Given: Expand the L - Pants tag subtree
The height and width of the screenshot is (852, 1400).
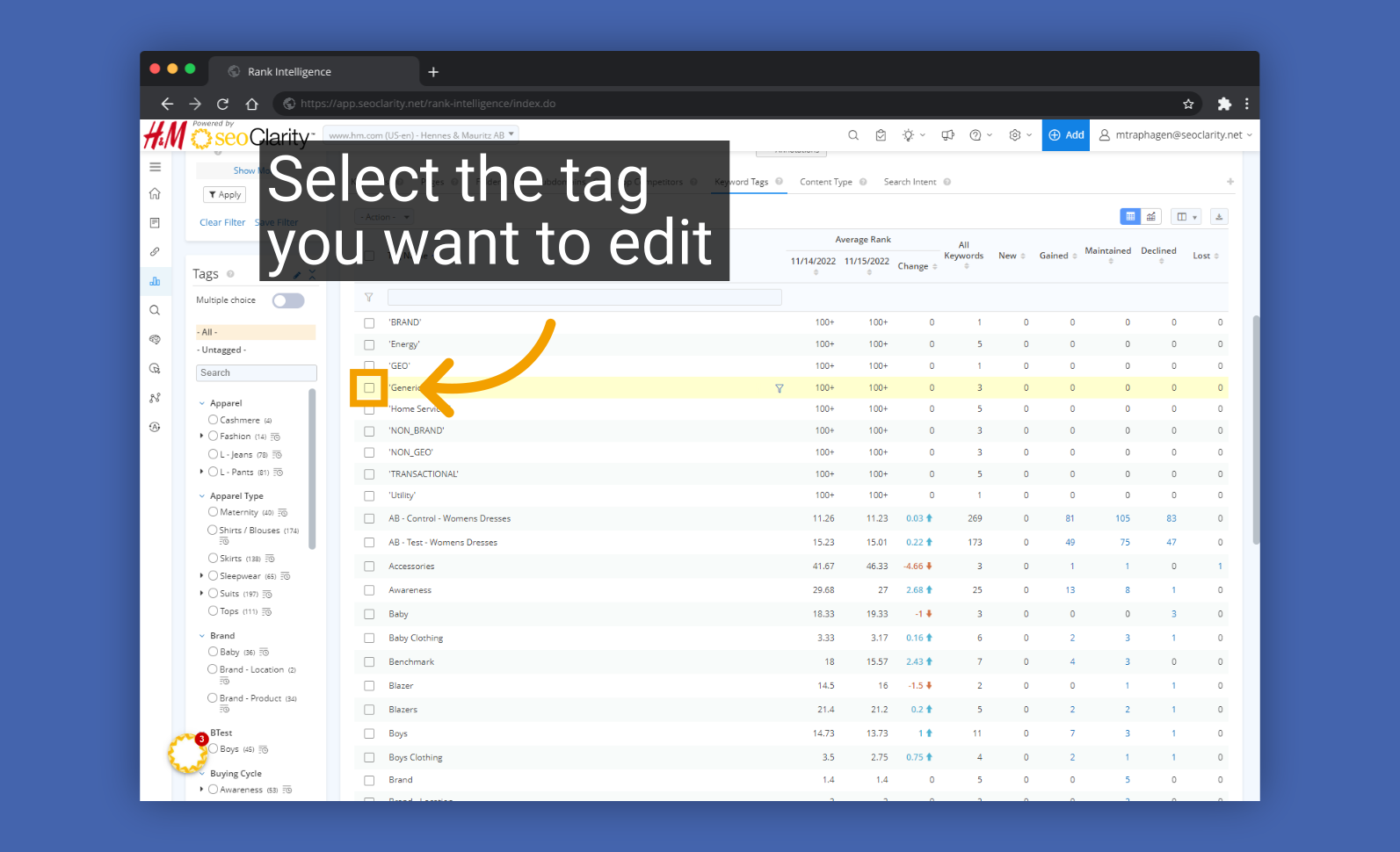Looking at the screenshot, I should click(202, 473).
